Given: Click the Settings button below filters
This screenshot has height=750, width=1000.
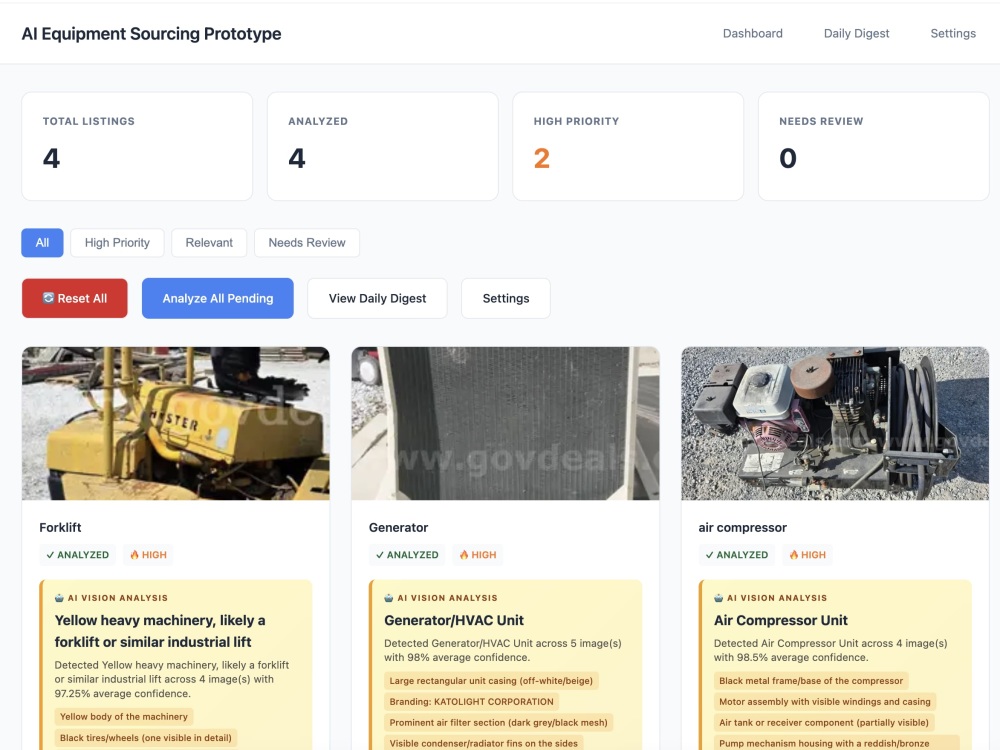Looking at the screenshot, I should click(506, 298).
